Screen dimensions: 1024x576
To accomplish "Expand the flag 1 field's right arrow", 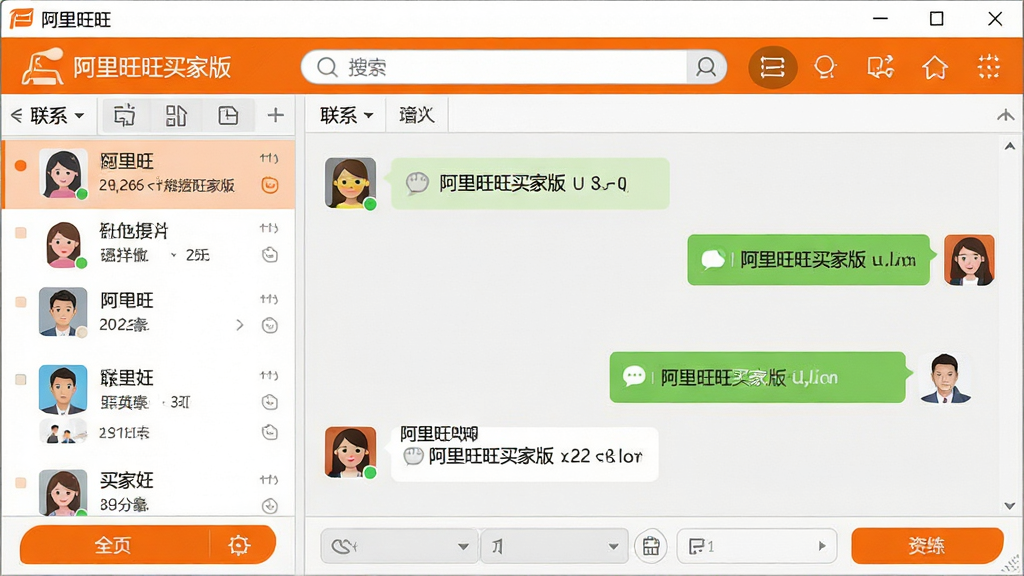I will (822, 546).
